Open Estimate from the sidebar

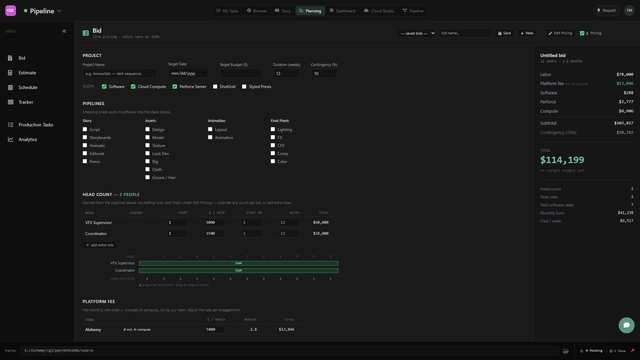[27, 73]
